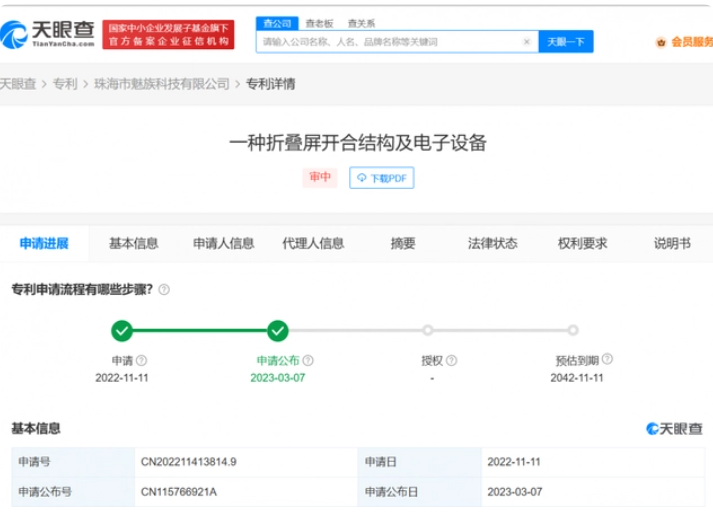The image size is (713, 519).
Task: Click help icon beside 申请 step
Action: (141, 361)
